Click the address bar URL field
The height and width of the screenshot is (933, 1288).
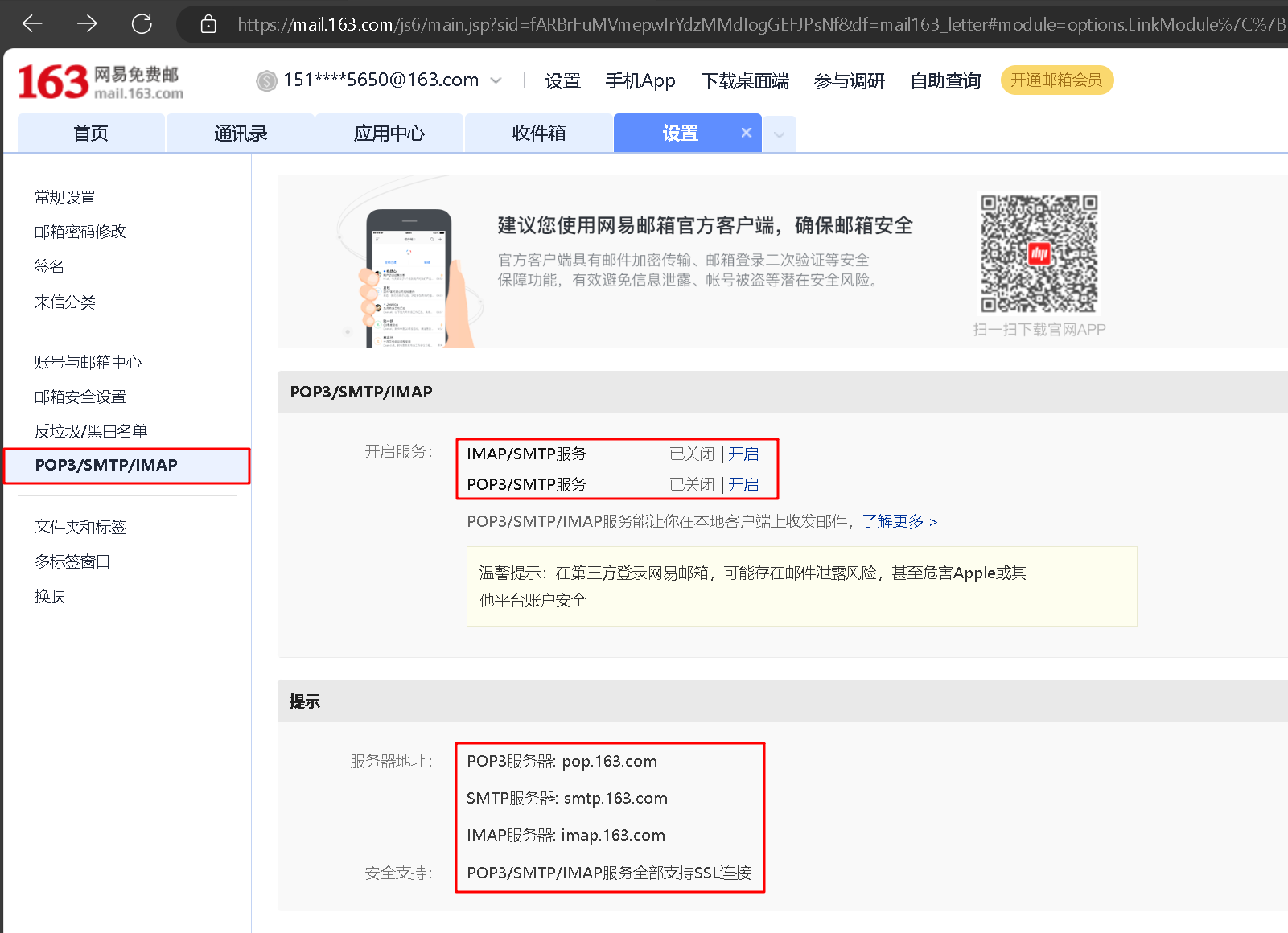point(644,23)
